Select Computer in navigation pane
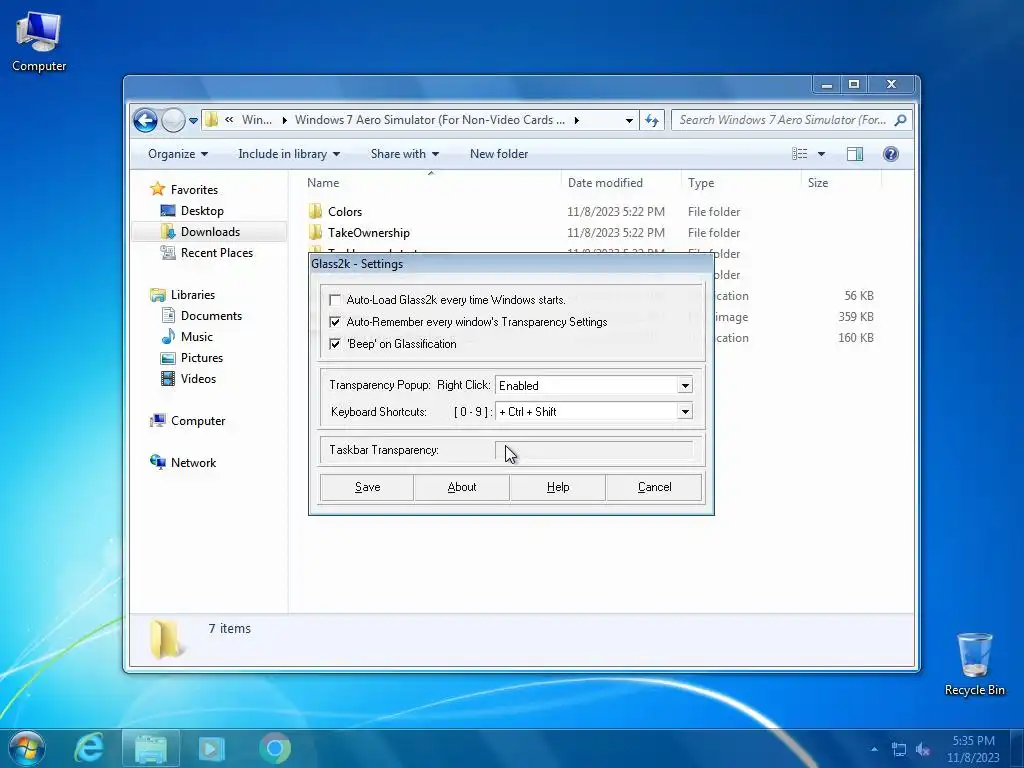The width and height of the screenshot is (1024, 768). 198,421
